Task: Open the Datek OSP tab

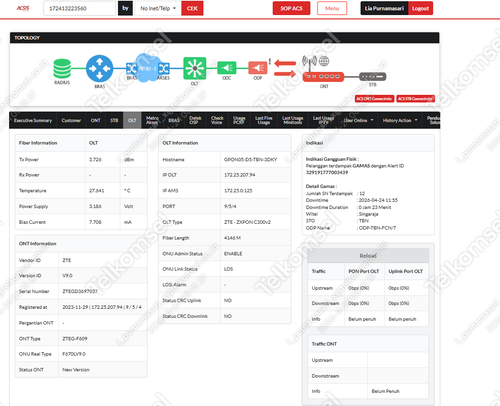Action: (x=195, y=120)
